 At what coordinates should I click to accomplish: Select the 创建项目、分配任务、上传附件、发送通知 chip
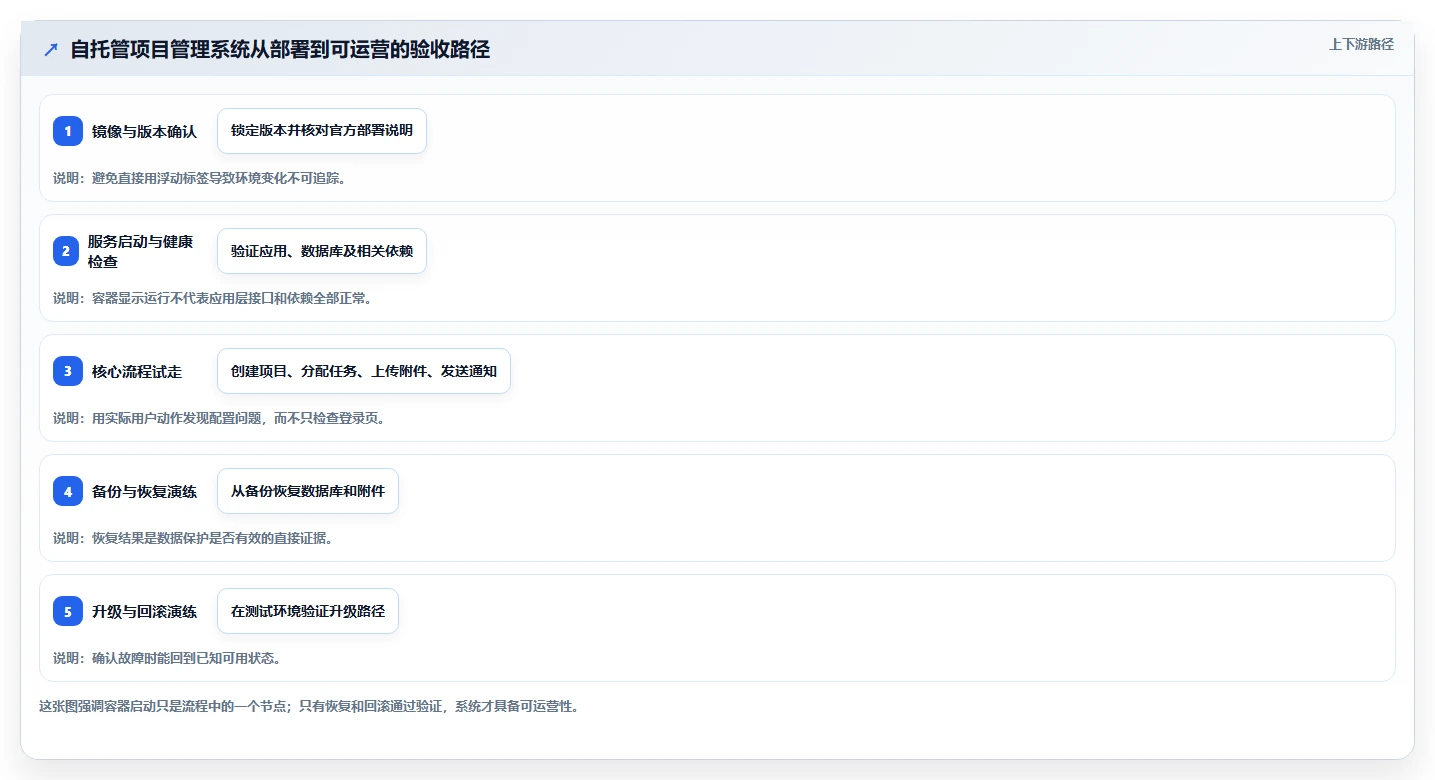(x=364, y=371)
